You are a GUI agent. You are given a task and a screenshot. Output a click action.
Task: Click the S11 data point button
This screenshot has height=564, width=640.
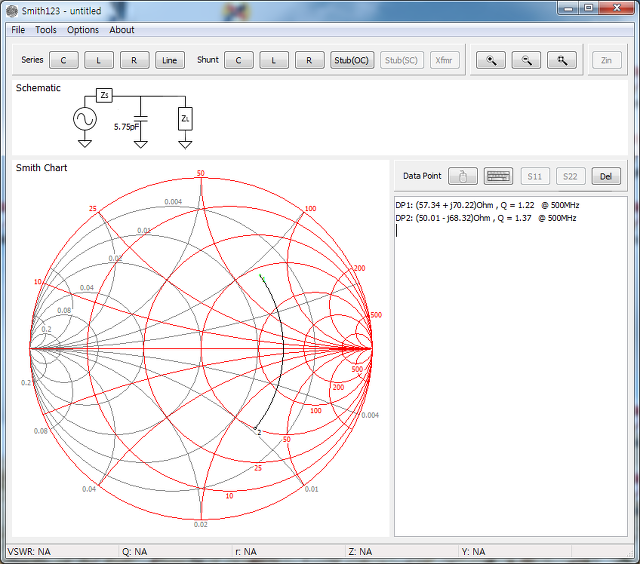(x=535, y=176)
